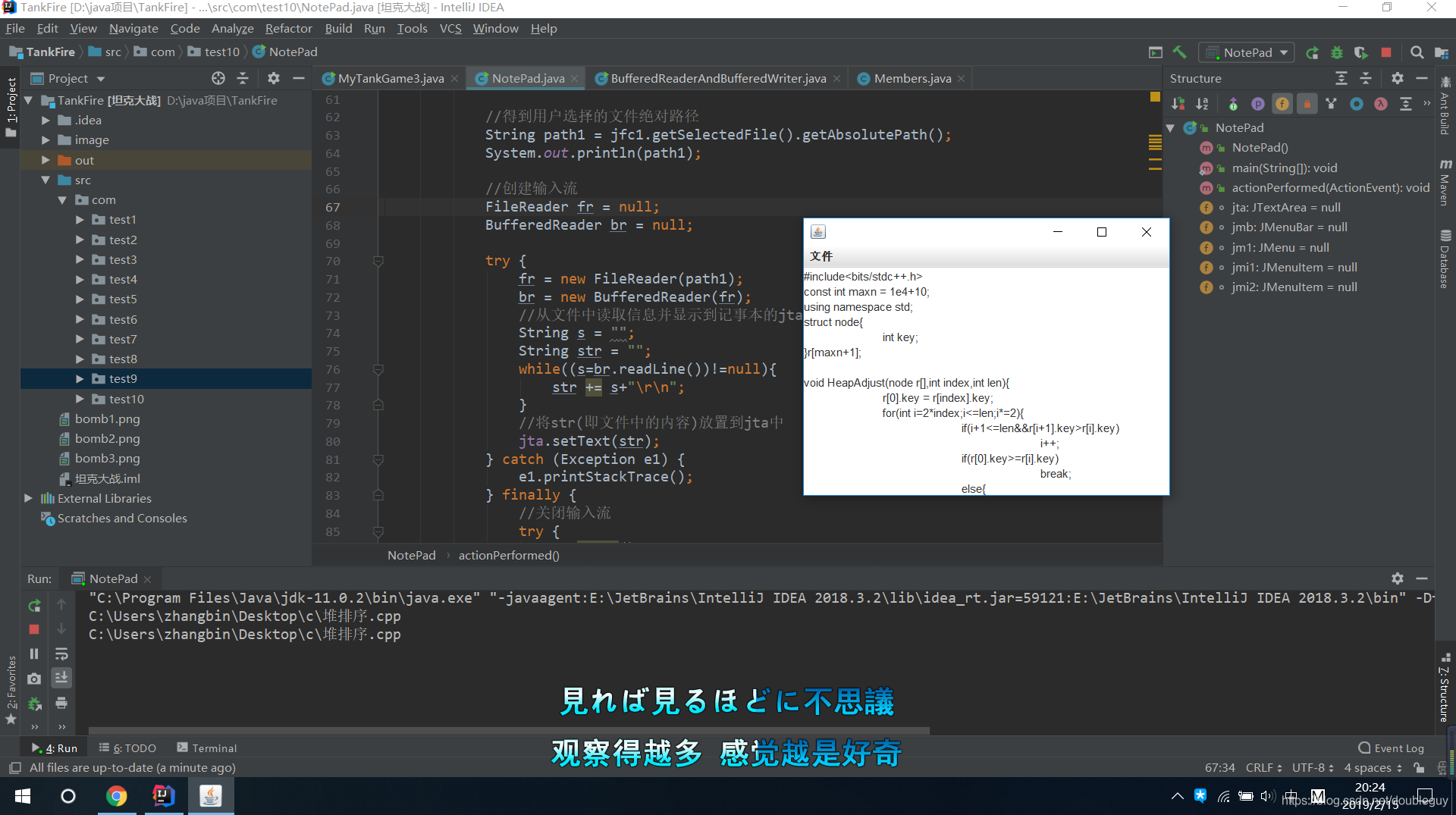Click Attach Debugger icon in Run panel
This screenshot has width=1456, height=815.
coord(34,704)
